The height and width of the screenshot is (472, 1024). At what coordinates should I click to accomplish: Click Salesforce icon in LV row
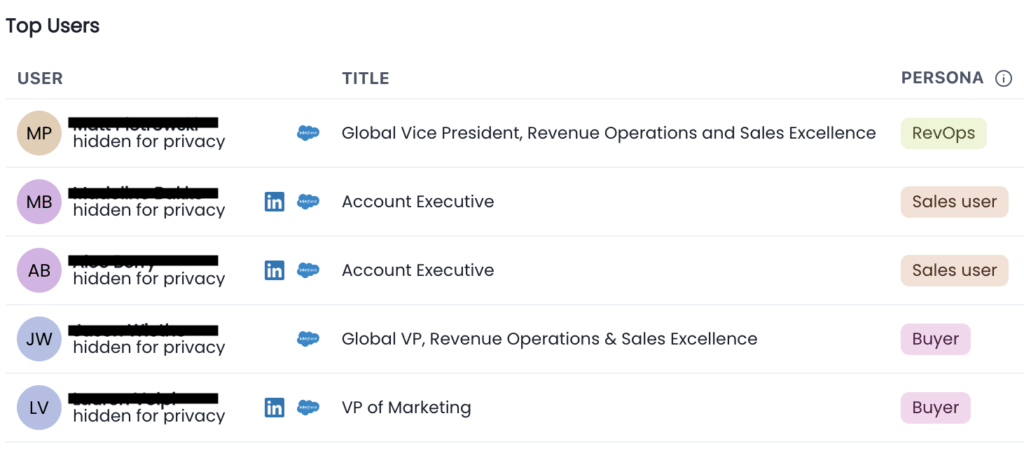[x=308, y=407]
